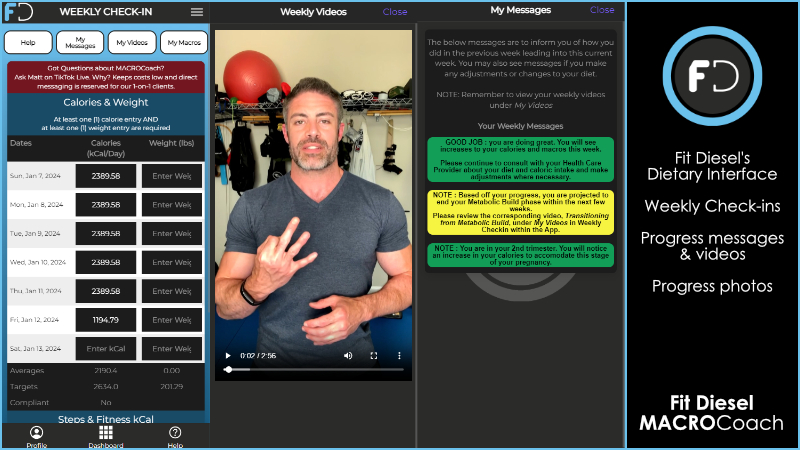The height and width of the screenshot is (450, 800).
Task: Click the video time display 0:02 / 2:56
Action: point(258,356)
